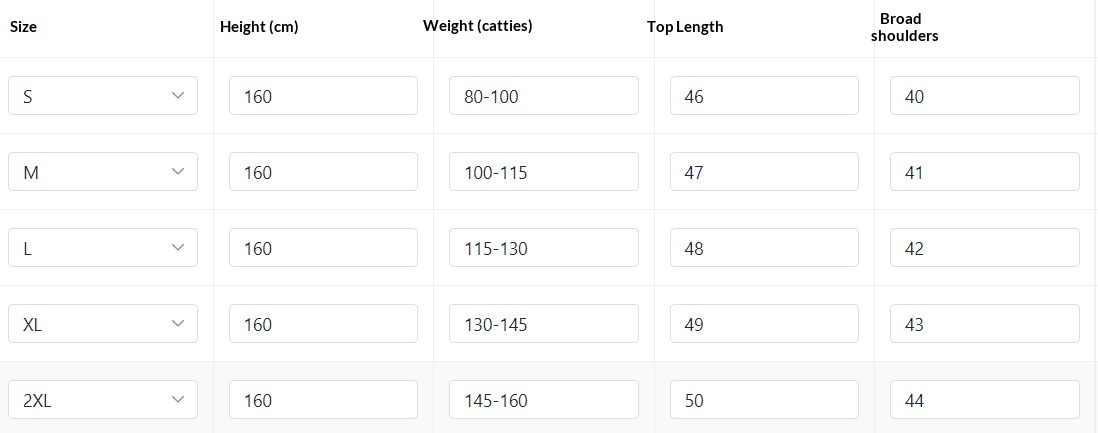Edit the shoulder field showing 40
1098x433 pixels.
click(x=984, y=96)
